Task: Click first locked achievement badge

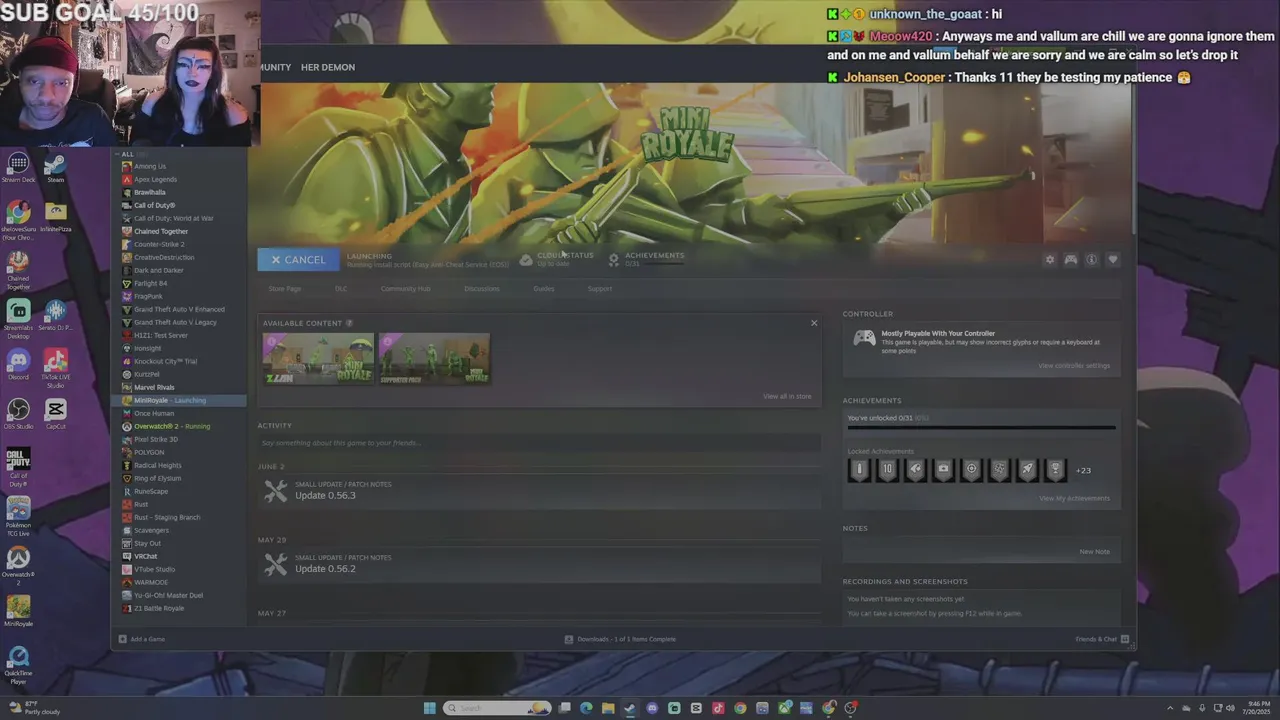Action: click(x=859, y=470)
